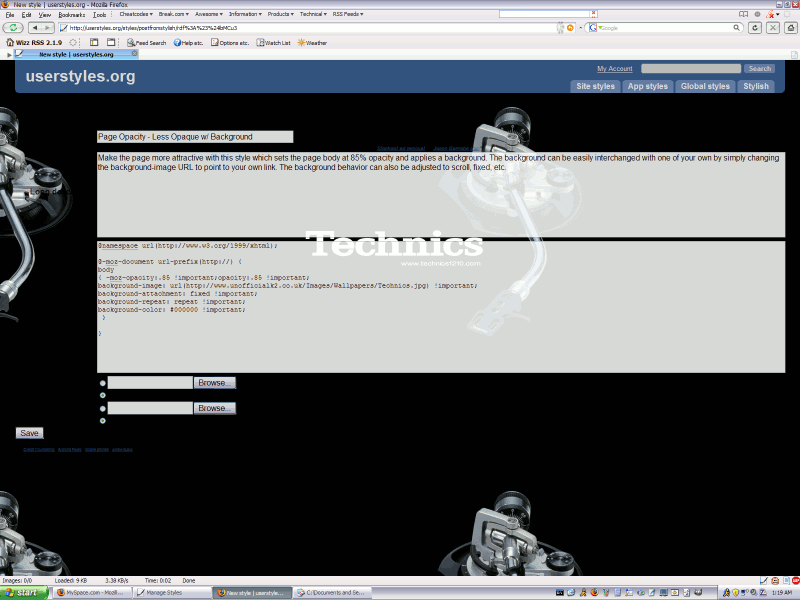Open the Tools menu
The width and height of the screenshot is (800, 600).
tap(99, 15)
